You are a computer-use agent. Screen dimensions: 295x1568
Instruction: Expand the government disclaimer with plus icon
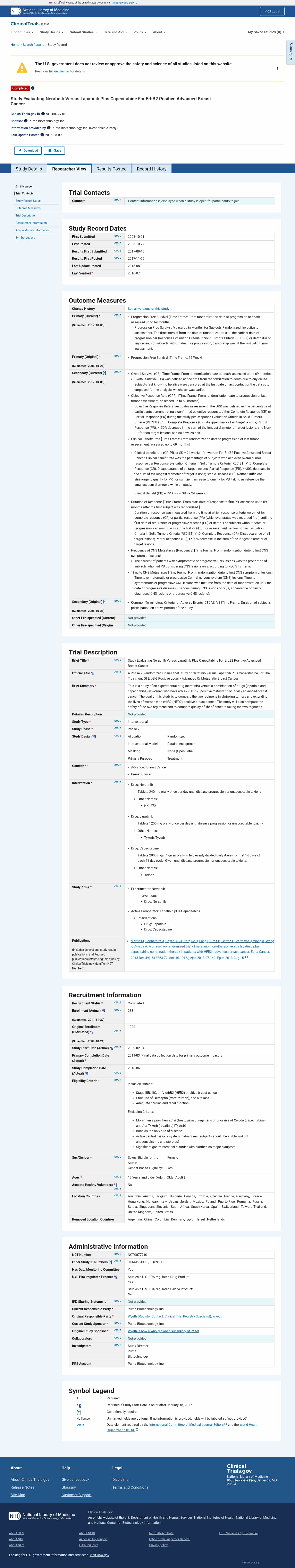click(x=277, y=68)
